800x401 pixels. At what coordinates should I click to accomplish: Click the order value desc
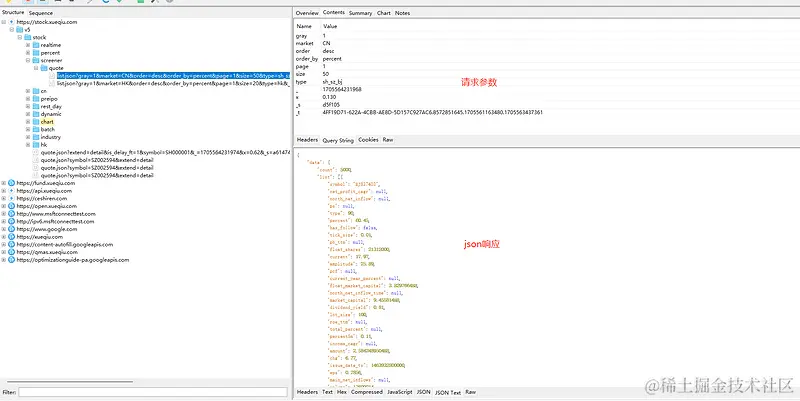tap(328, 51)
